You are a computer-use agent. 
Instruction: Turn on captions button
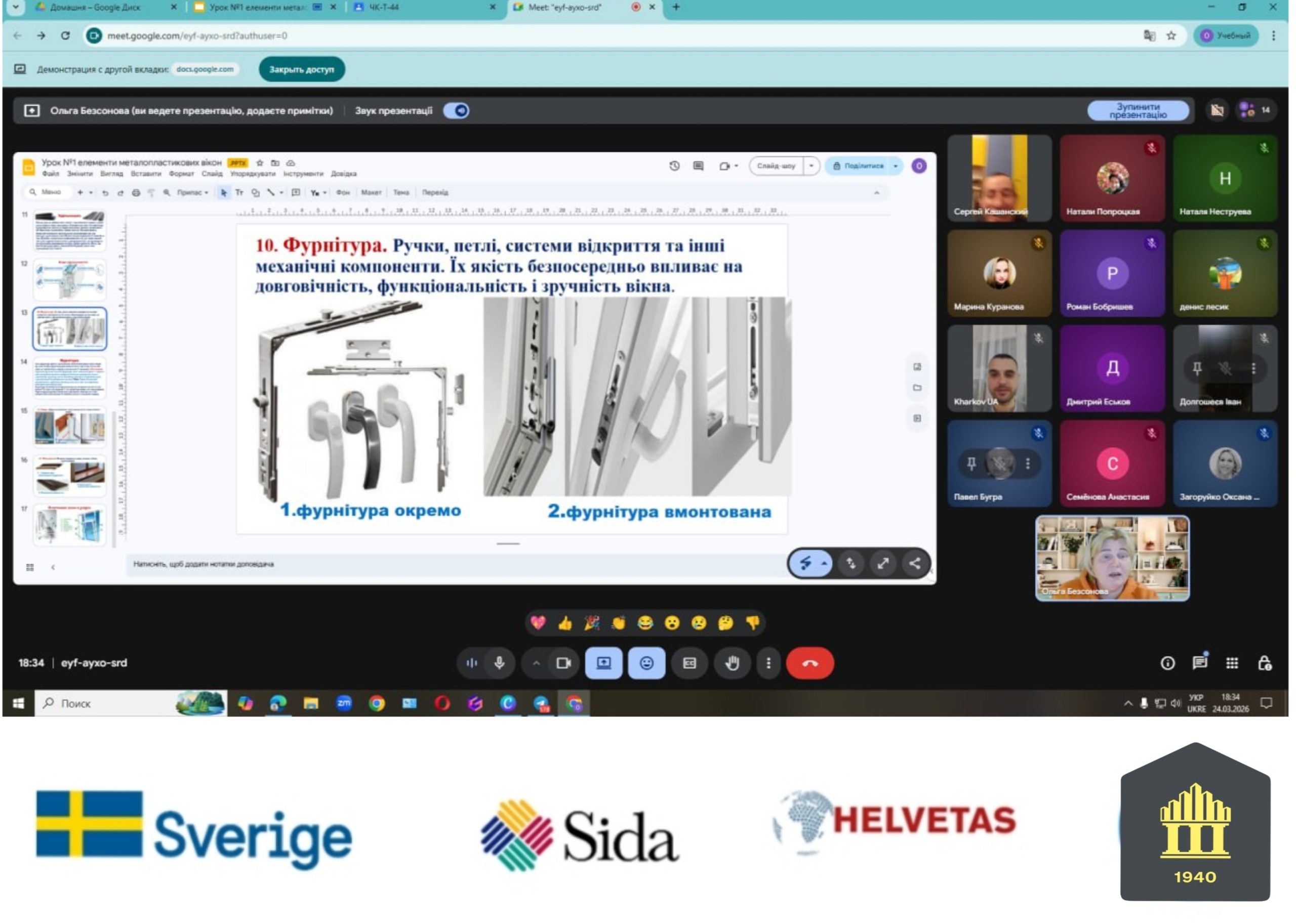click(x=690, y=663)
